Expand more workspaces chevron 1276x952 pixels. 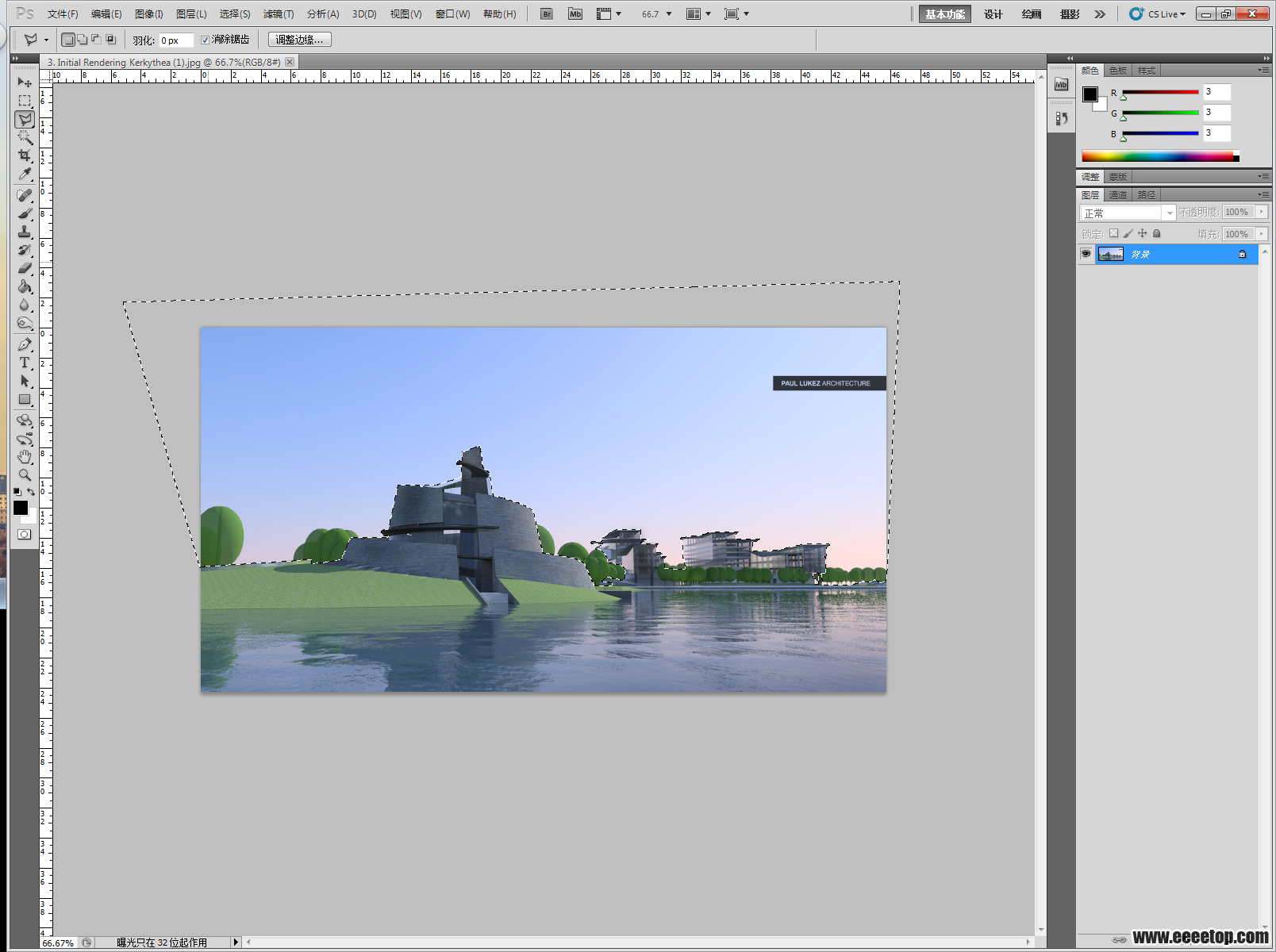pyautogui.click(x=1100, y=14)
